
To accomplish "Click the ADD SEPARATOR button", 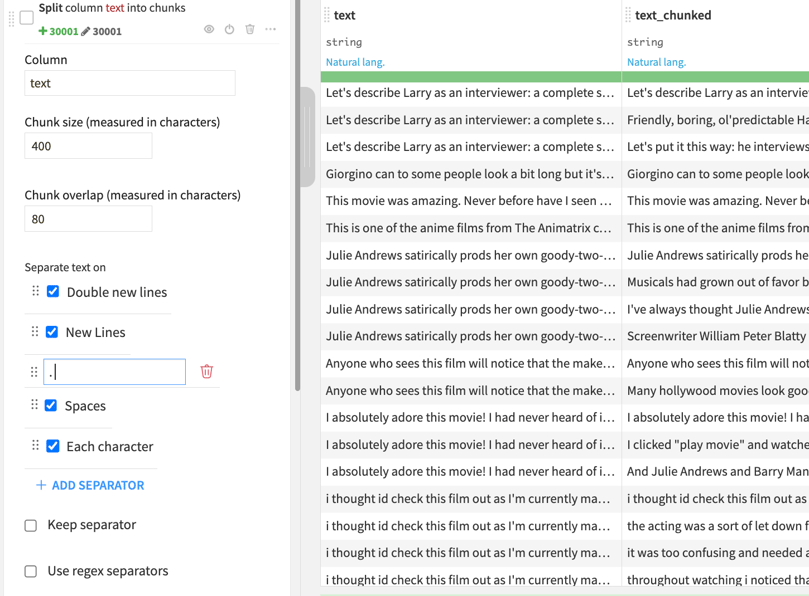I will (90, 485).
